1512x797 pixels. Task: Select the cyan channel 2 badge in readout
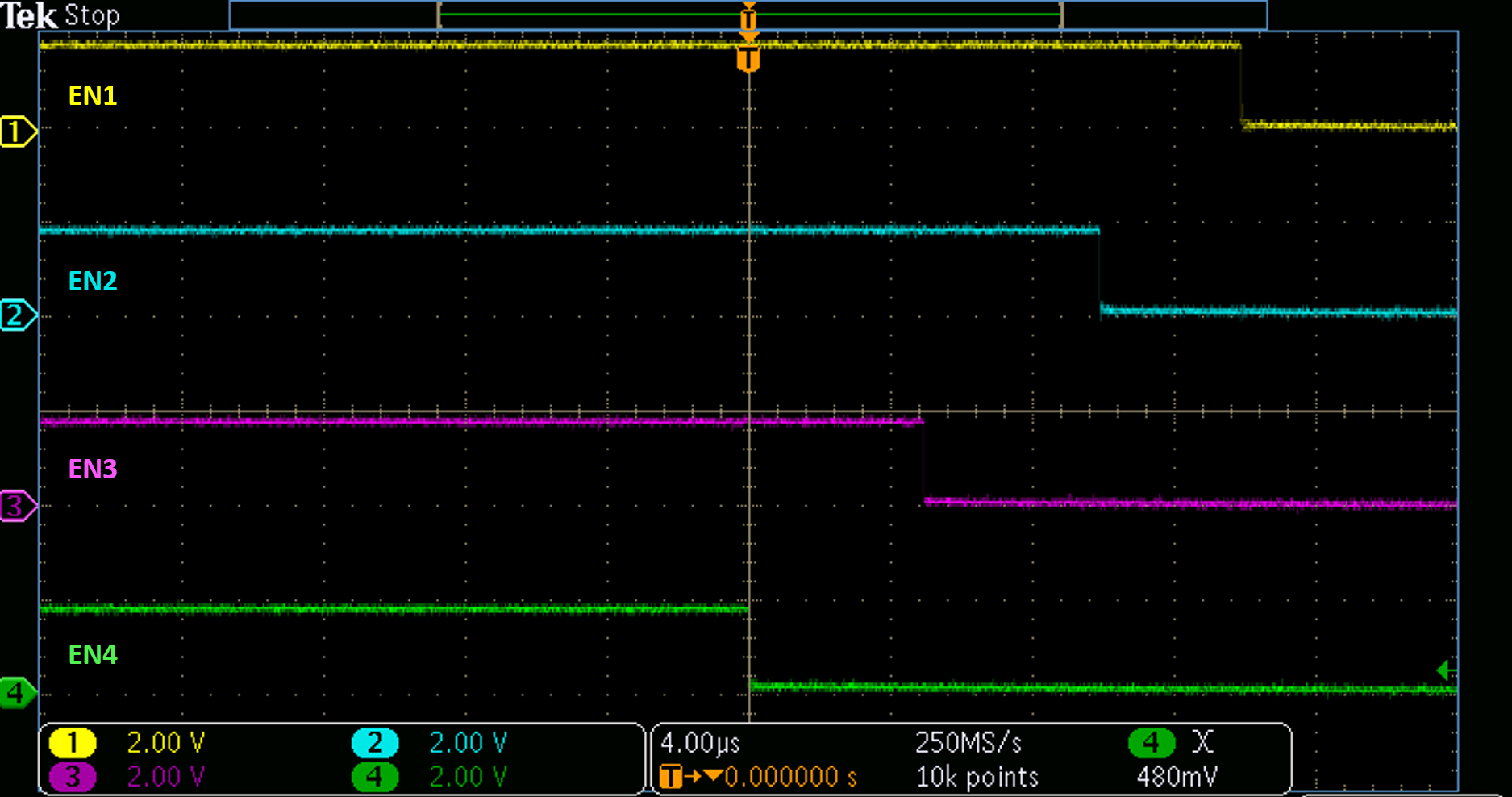point(375,742)
